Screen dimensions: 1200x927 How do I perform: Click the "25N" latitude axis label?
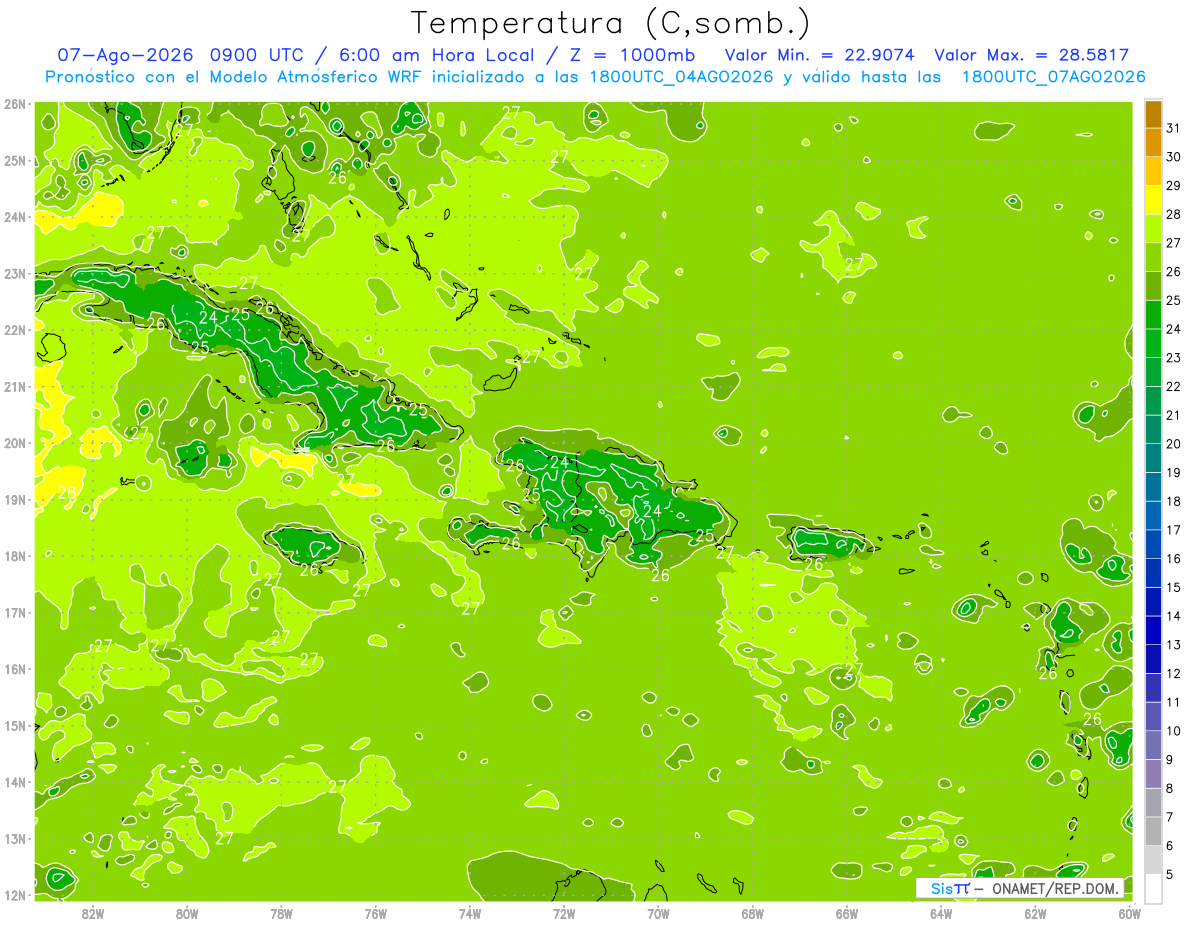coord(15,160)
